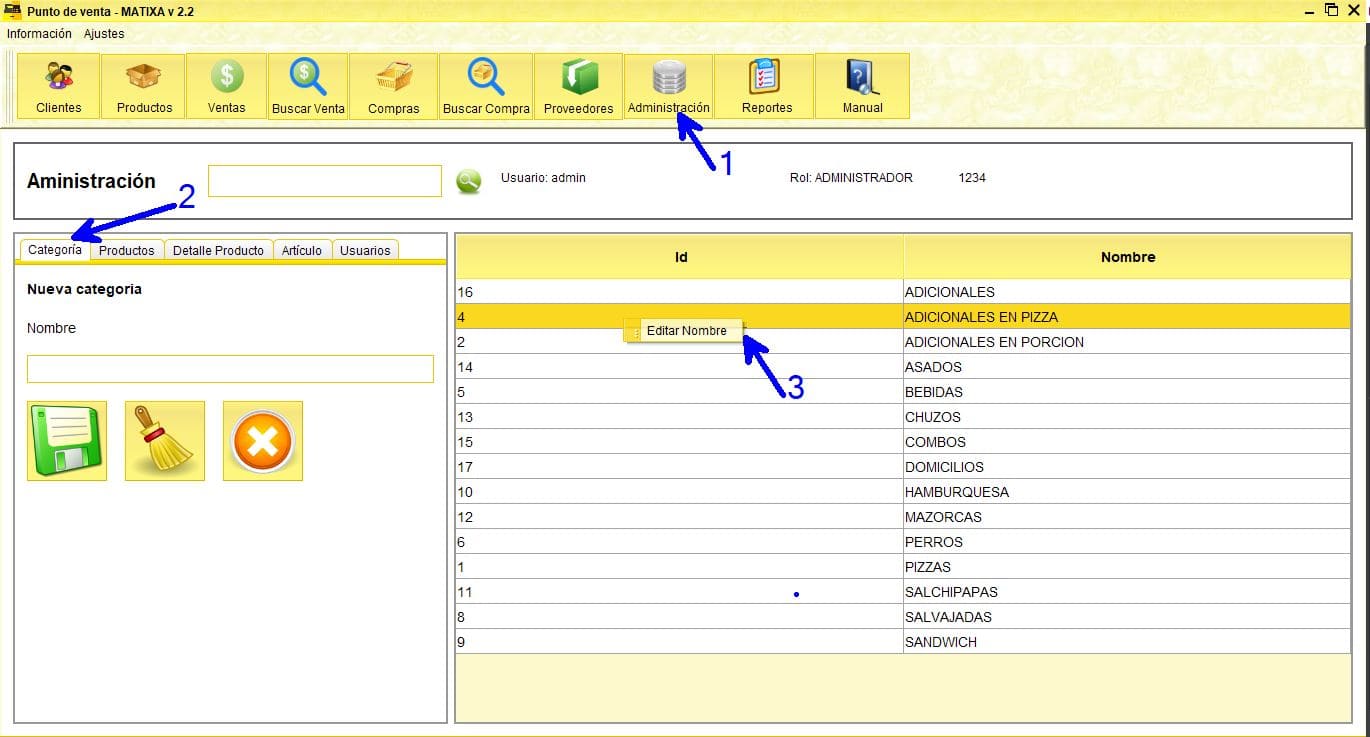Save the new category with the floppy icon
Screen dimensions: 1370x737
(x=66, y=440)
